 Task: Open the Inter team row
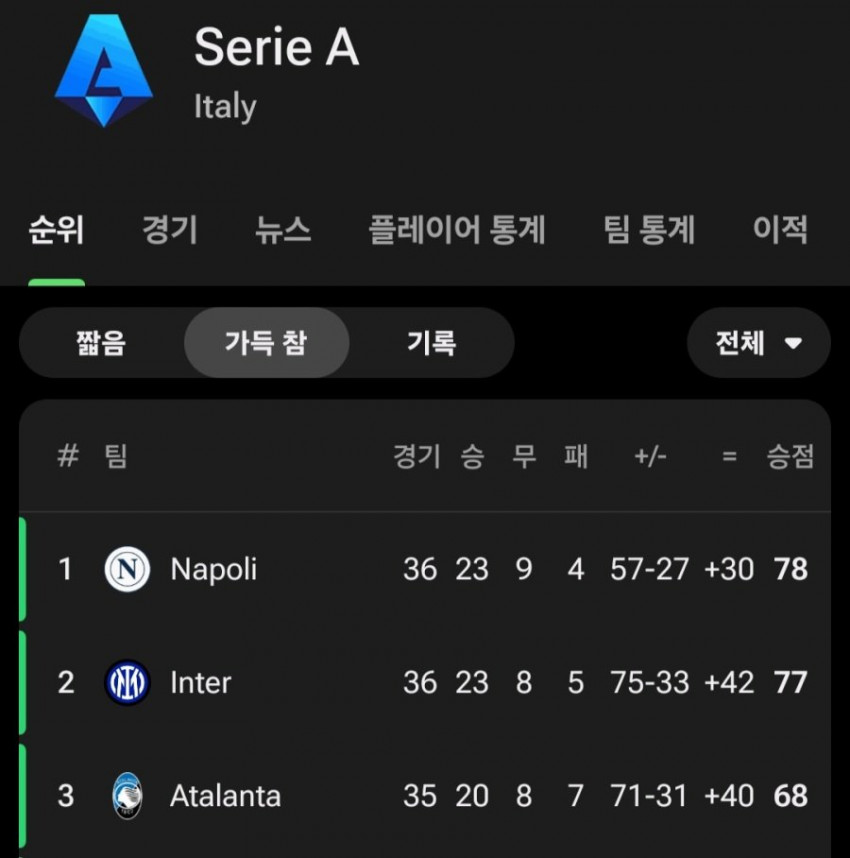(x=425, y=682)
